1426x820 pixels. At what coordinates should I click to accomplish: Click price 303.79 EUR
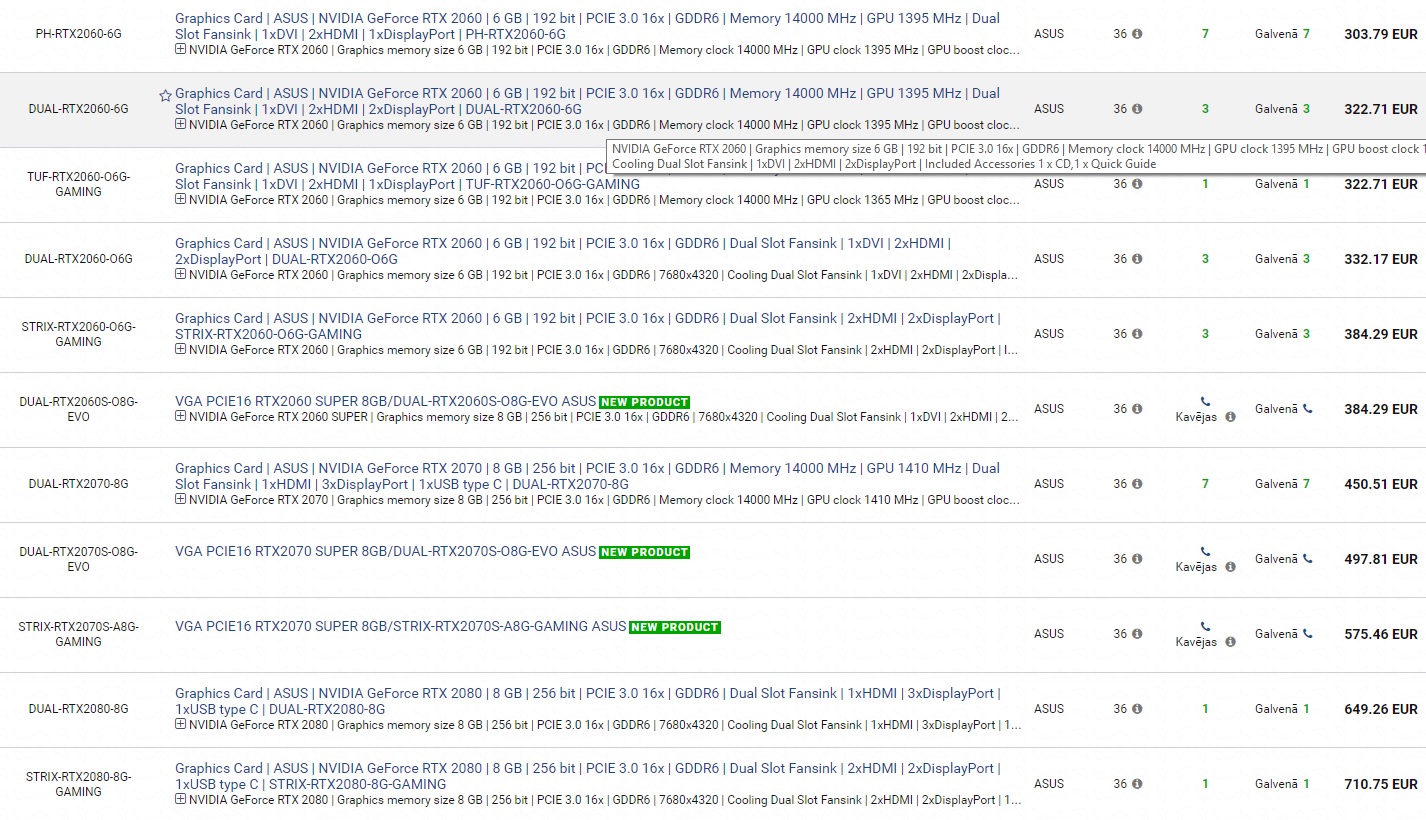(x=1381, y=34)
